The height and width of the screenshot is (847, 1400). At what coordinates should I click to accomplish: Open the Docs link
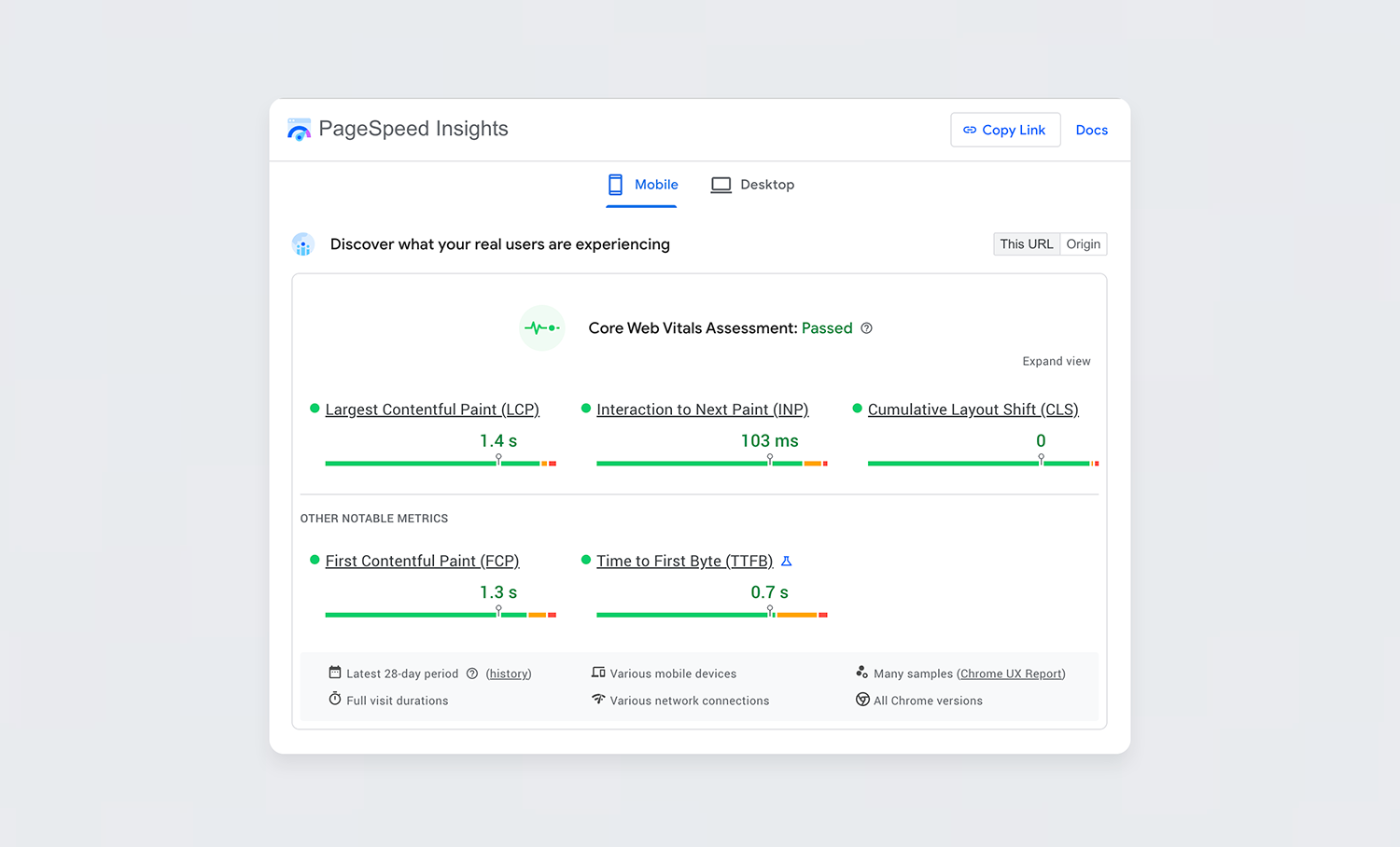pos(1091,130)
